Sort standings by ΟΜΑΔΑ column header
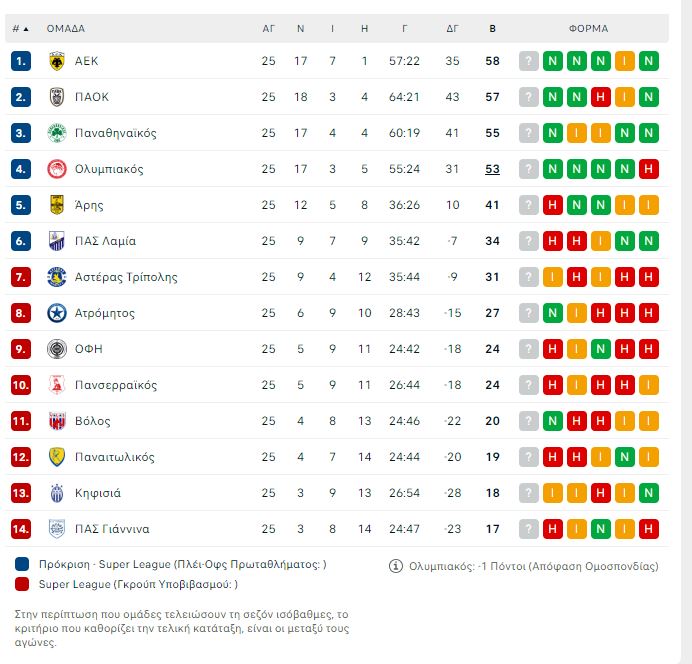The height and width of the screenshot is (664, 692). (x=66, y=29)
